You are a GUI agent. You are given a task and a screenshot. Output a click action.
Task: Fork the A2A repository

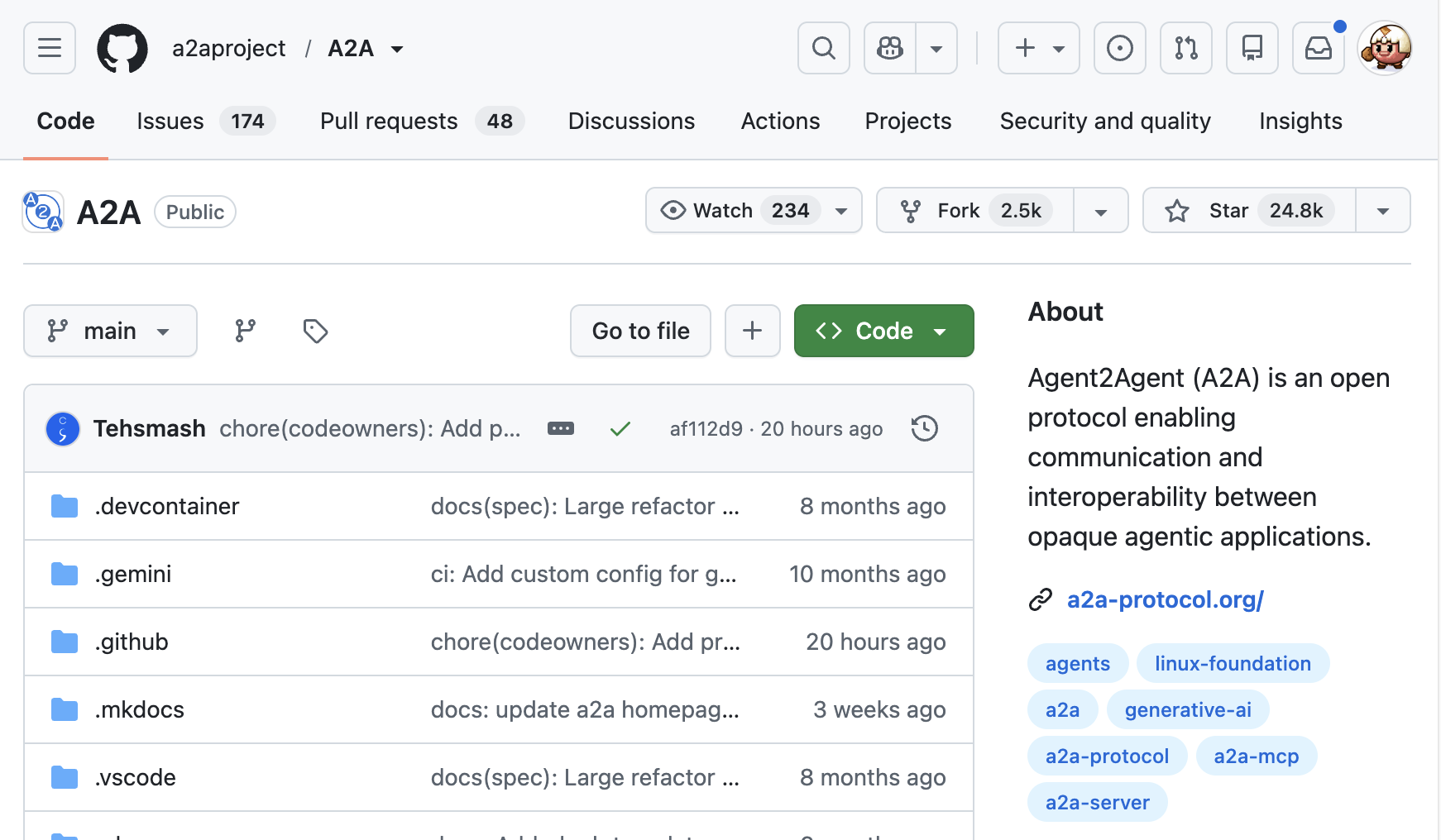pyautogui.click(x=975, y=210)
